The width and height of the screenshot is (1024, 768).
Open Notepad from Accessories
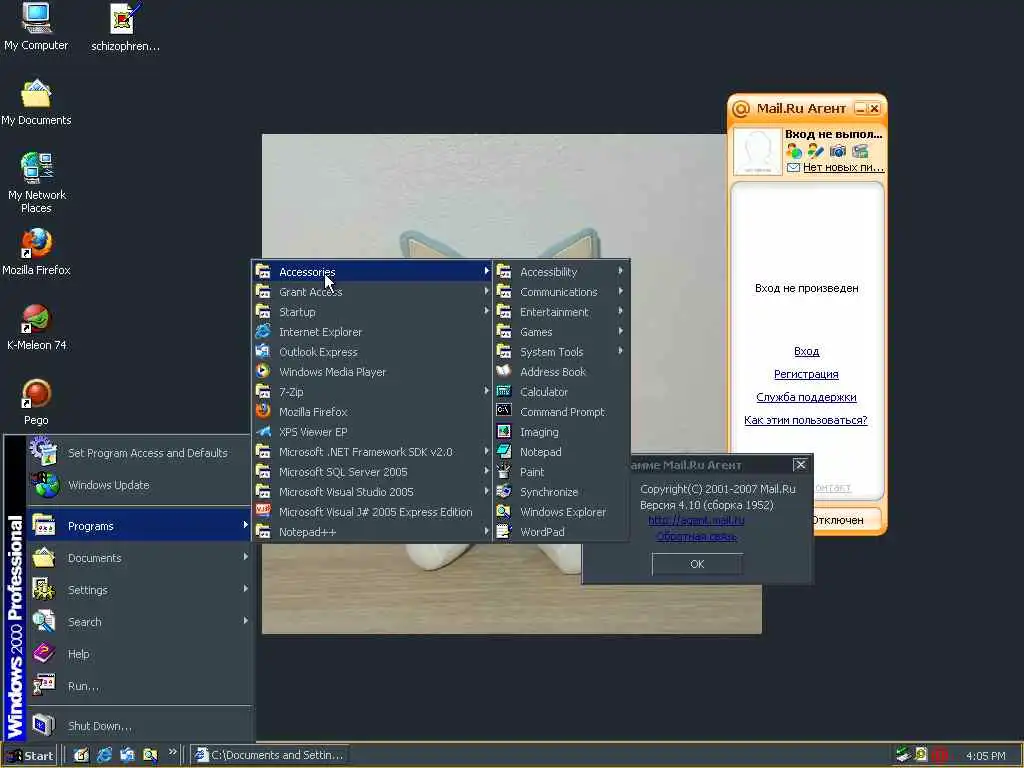click(x=561, y=452)
